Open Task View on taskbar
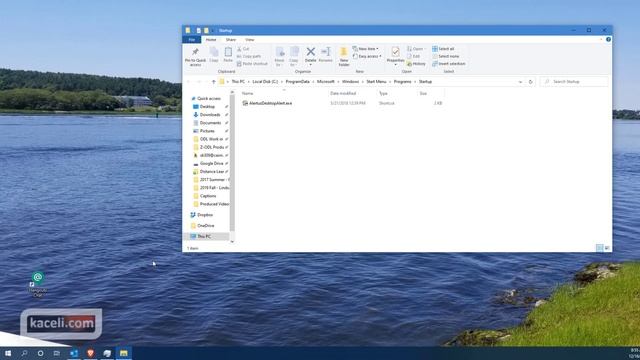 point(57,353)
